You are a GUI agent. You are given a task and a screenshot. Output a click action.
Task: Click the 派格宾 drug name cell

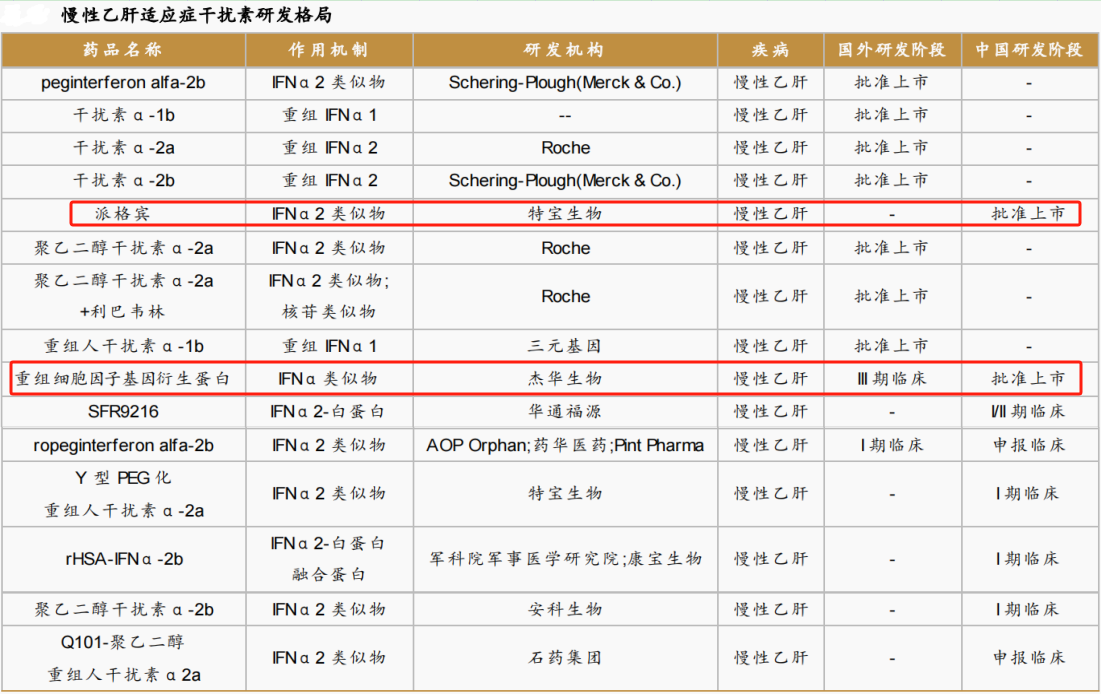[123, 214]
